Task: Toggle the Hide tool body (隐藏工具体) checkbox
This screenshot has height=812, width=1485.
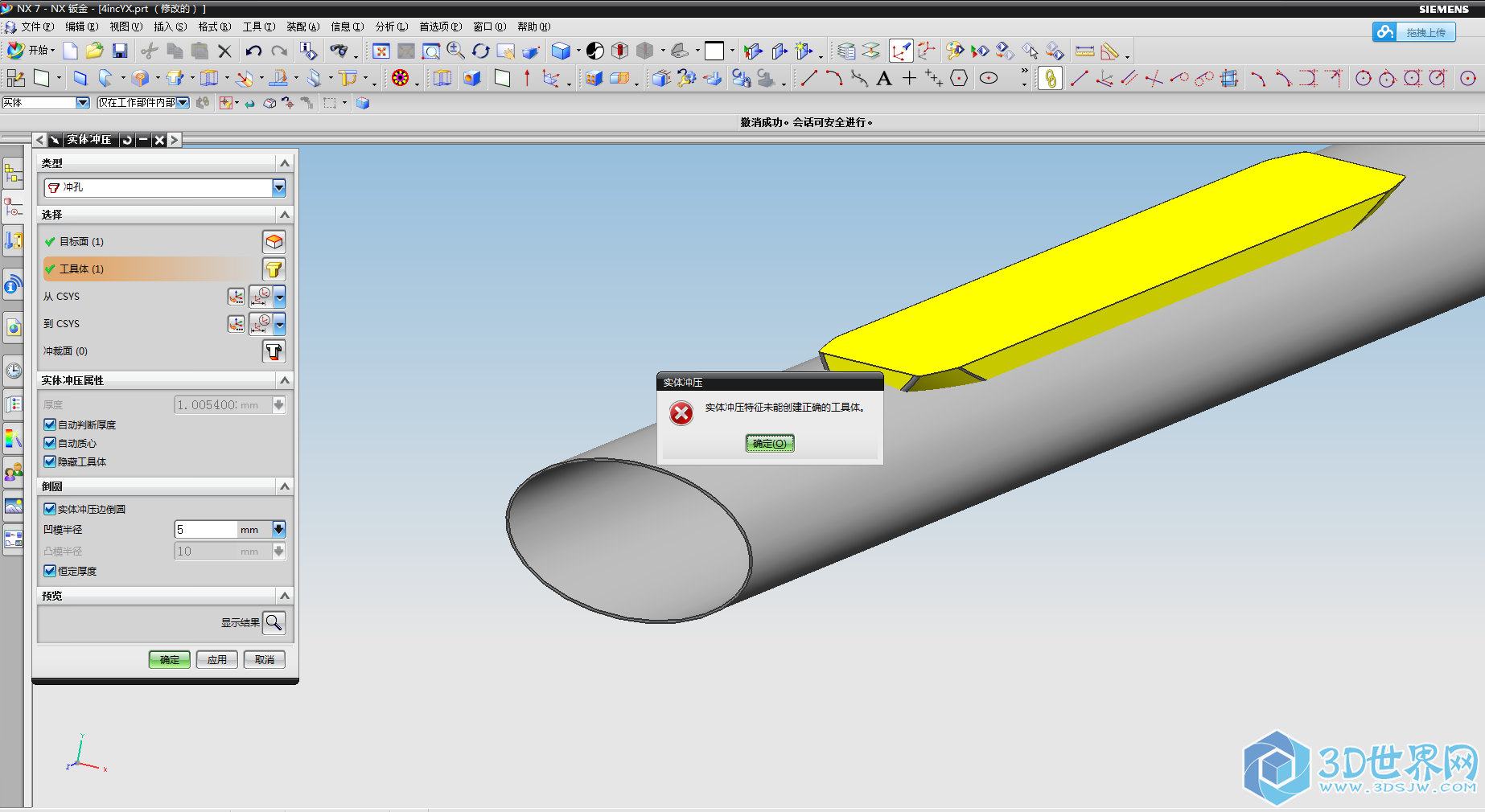Action: [x=50, y=461]
